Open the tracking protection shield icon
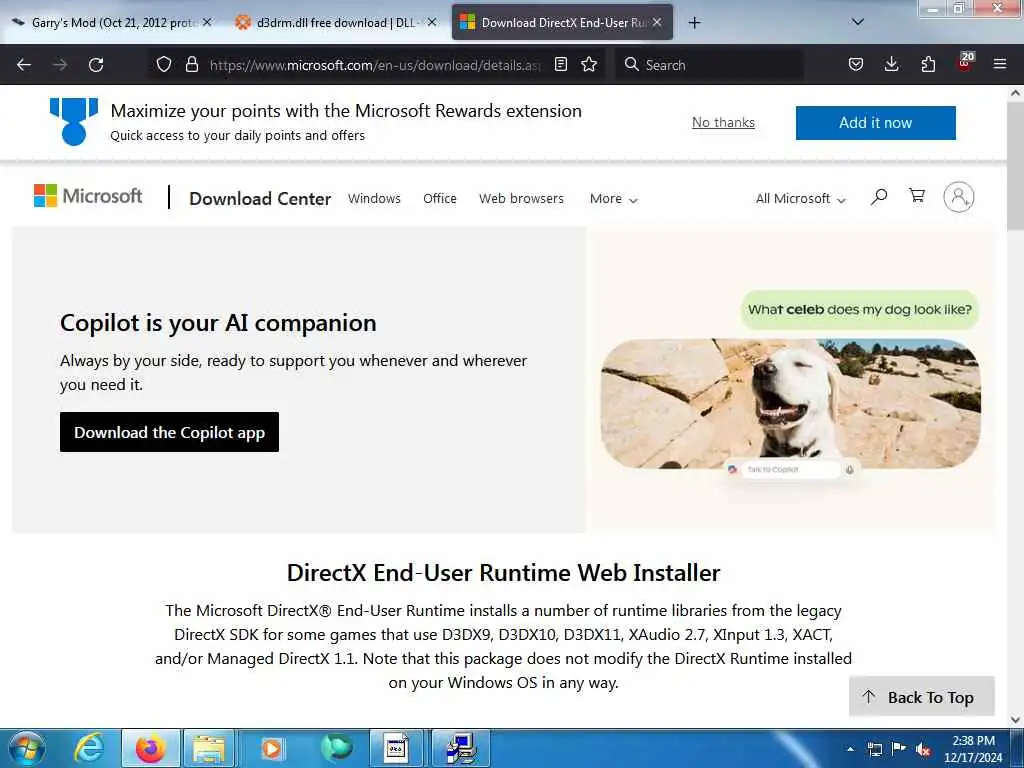The image size is (1024, 768). (x=164, y=64)
